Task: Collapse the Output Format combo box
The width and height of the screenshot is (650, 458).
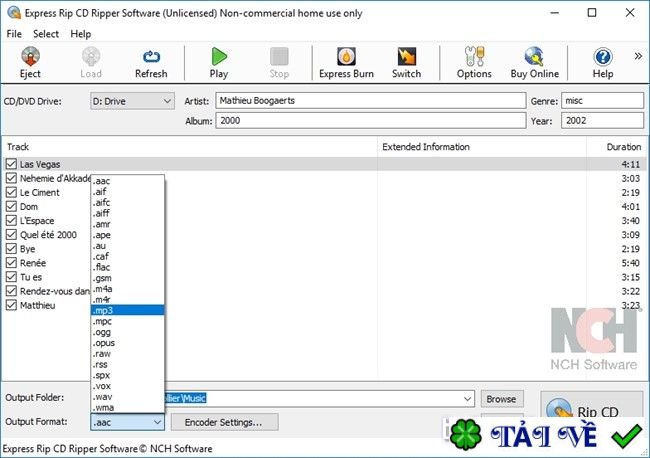Action: tap(127, 422)
